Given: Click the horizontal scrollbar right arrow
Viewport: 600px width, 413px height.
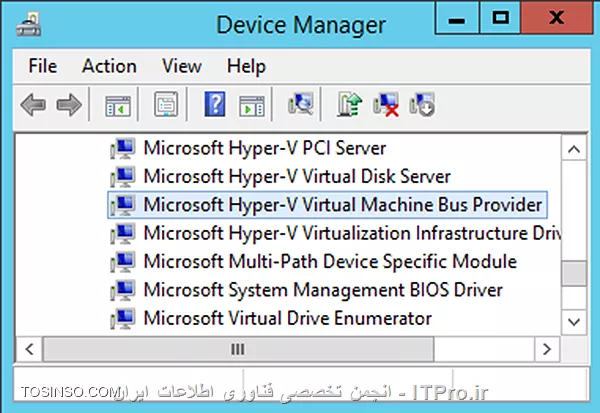Looking at the screenshot, I should tap(547, 349).
